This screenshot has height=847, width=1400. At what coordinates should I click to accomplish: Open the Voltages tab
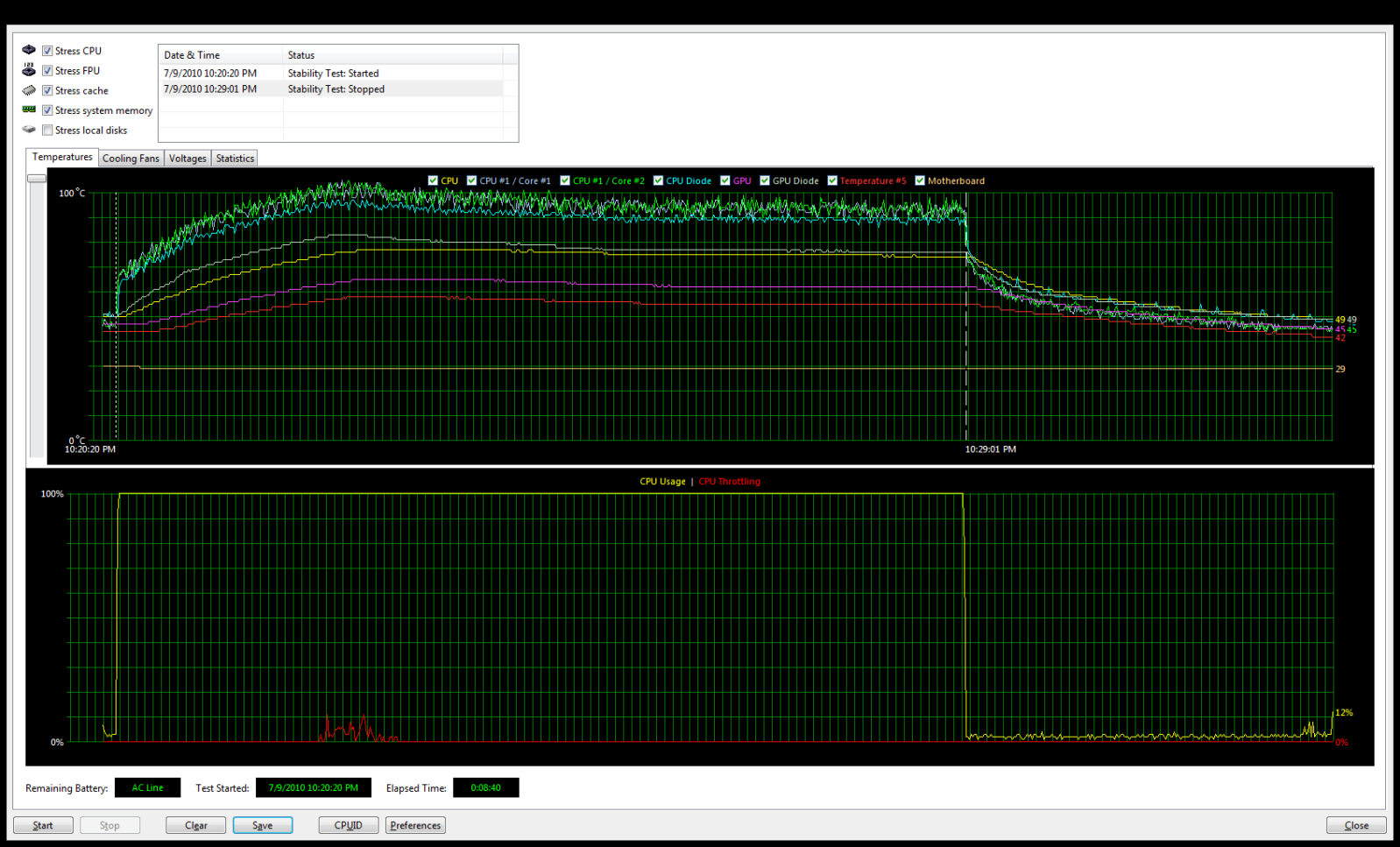(187, 159)
